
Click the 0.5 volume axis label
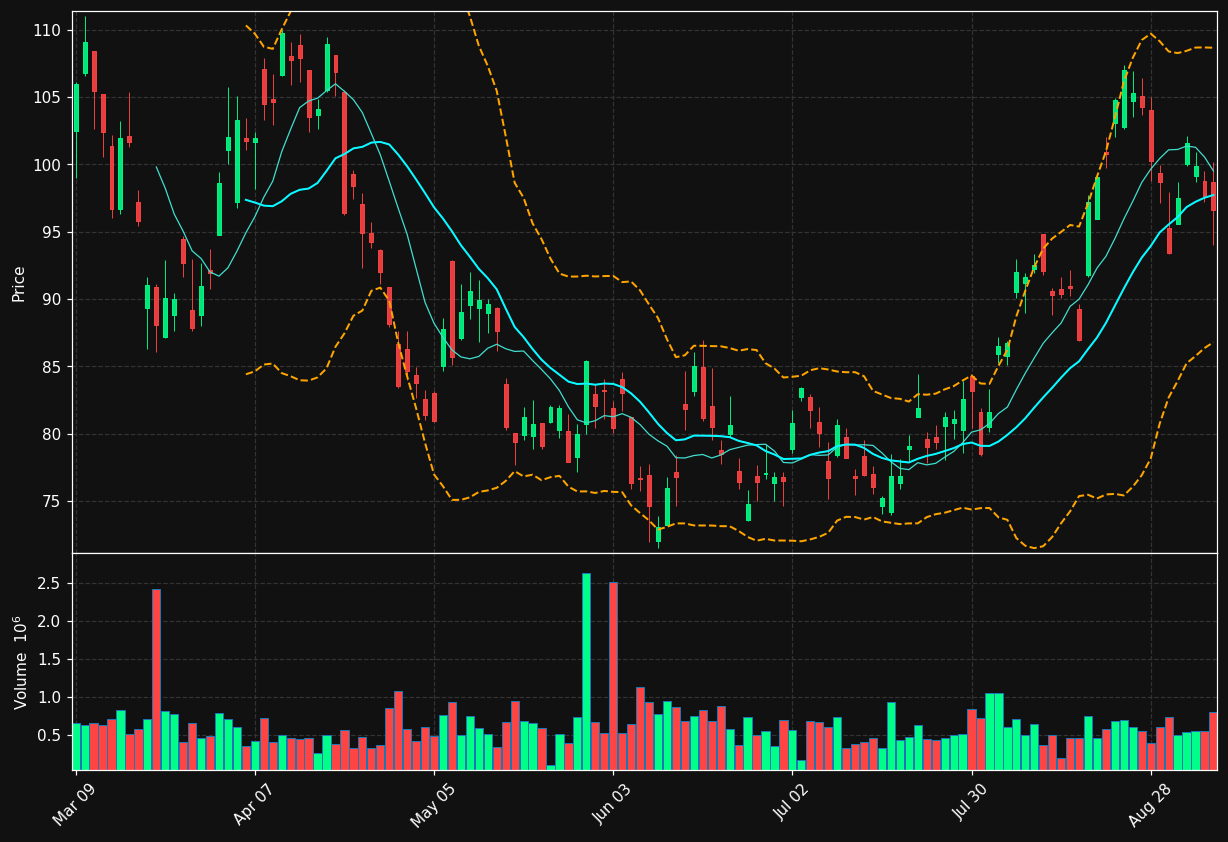[49, 735]
